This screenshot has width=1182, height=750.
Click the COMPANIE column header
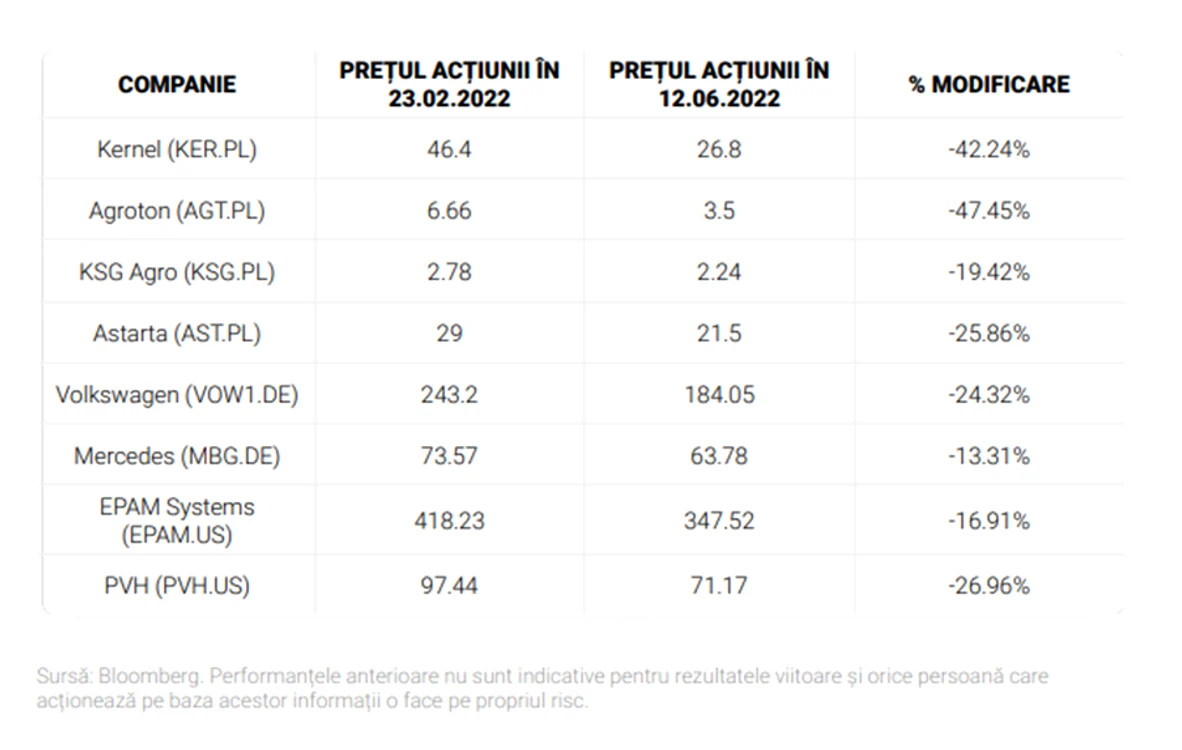point(177,84)
